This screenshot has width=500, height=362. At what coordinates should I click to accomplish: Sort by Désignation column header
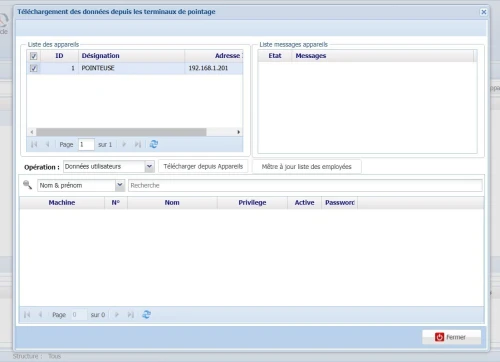[131, 56]
